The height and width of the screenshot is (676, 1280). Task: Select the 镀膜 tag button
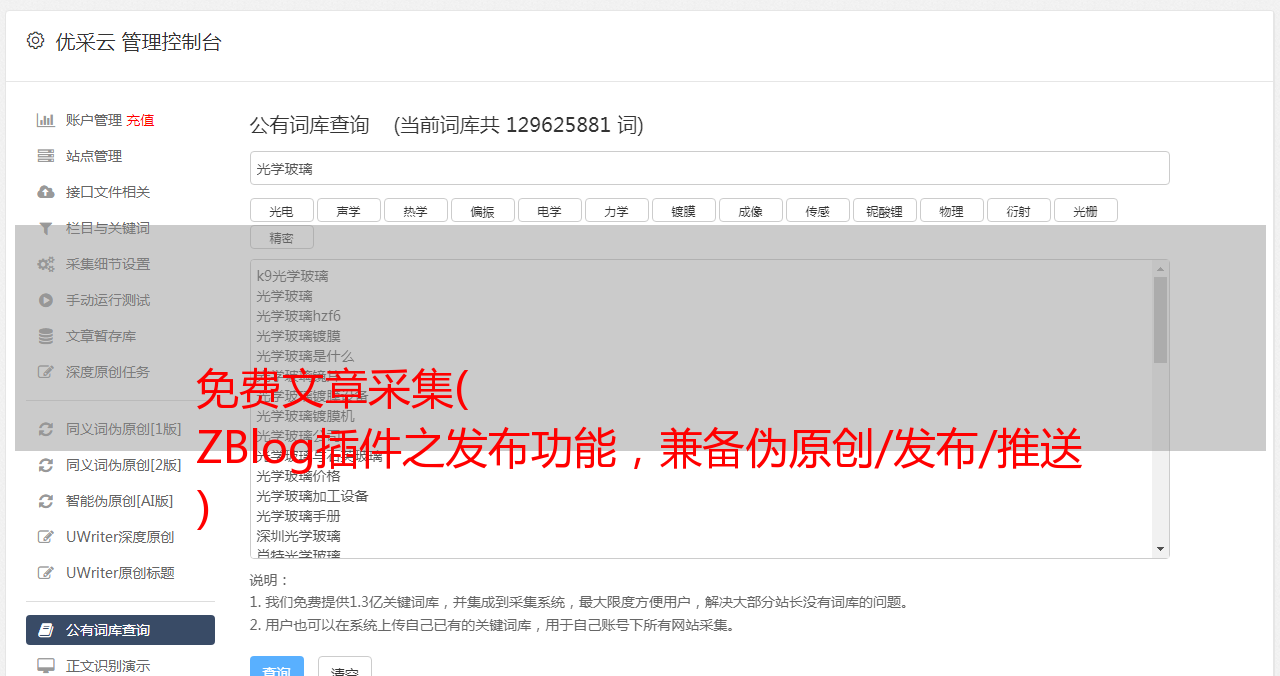(683, 210)
